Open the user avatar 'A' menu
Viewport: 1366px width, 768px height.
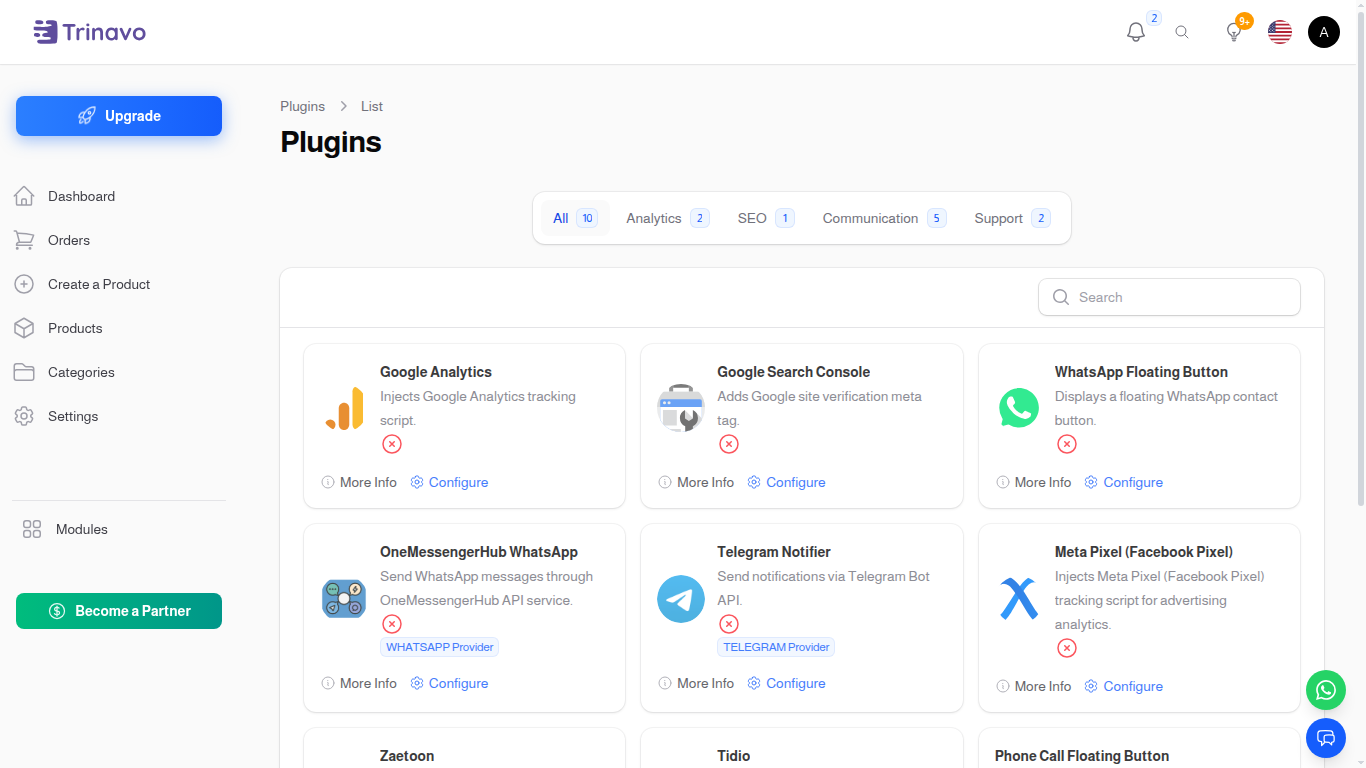[x=1324, y=32]
